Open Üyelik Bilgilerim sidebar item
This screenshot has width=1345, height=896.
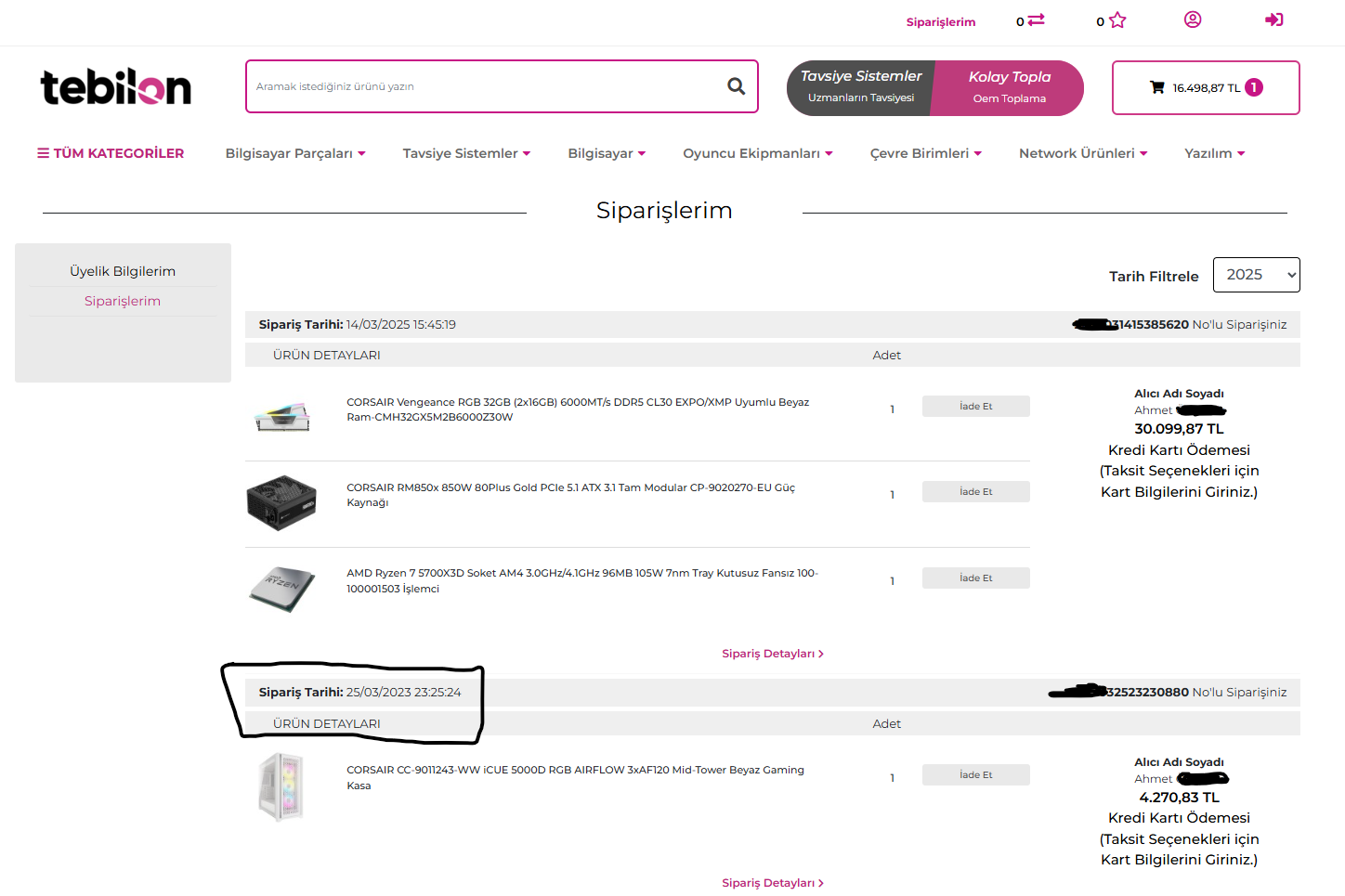[x=123, y=271]
